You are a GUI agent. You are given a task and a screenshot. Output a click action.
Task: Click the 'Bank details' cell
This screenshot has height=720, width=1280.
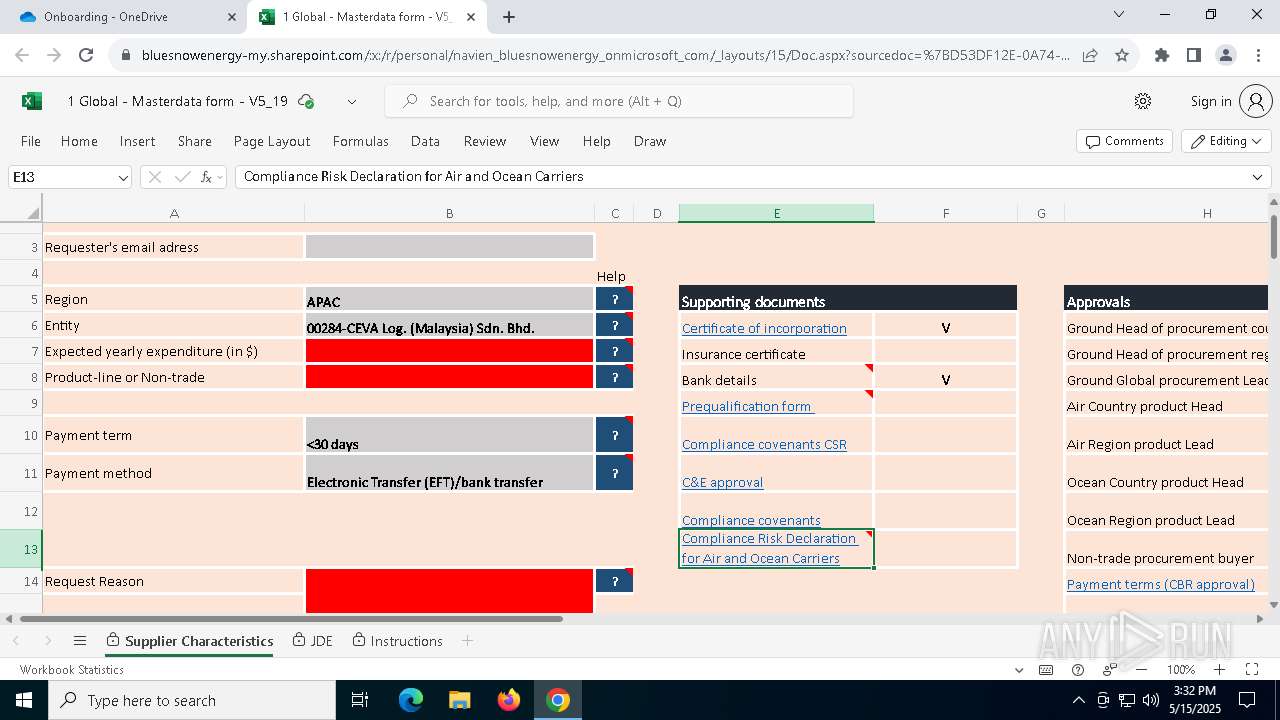point(776,380)
